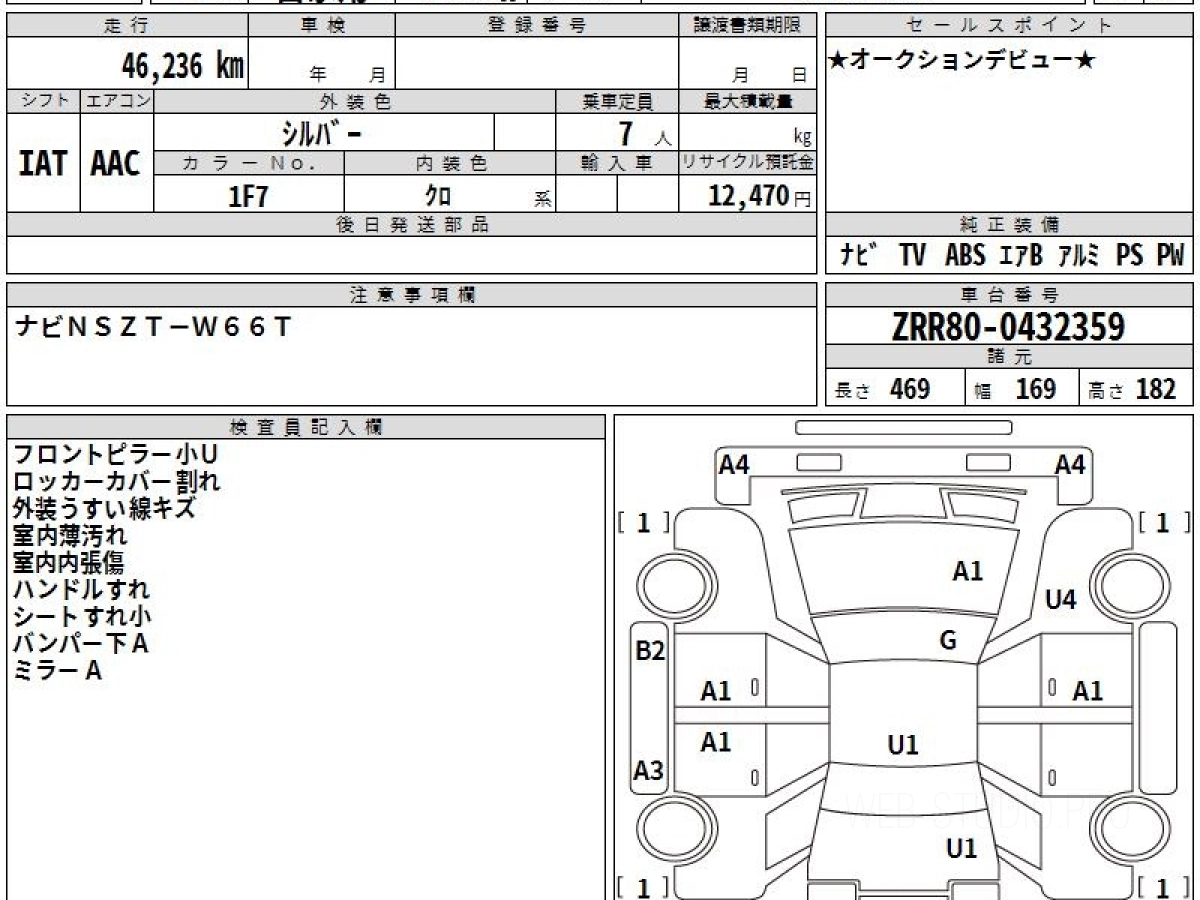Click the エアB equipment entry

point(1021,256)
